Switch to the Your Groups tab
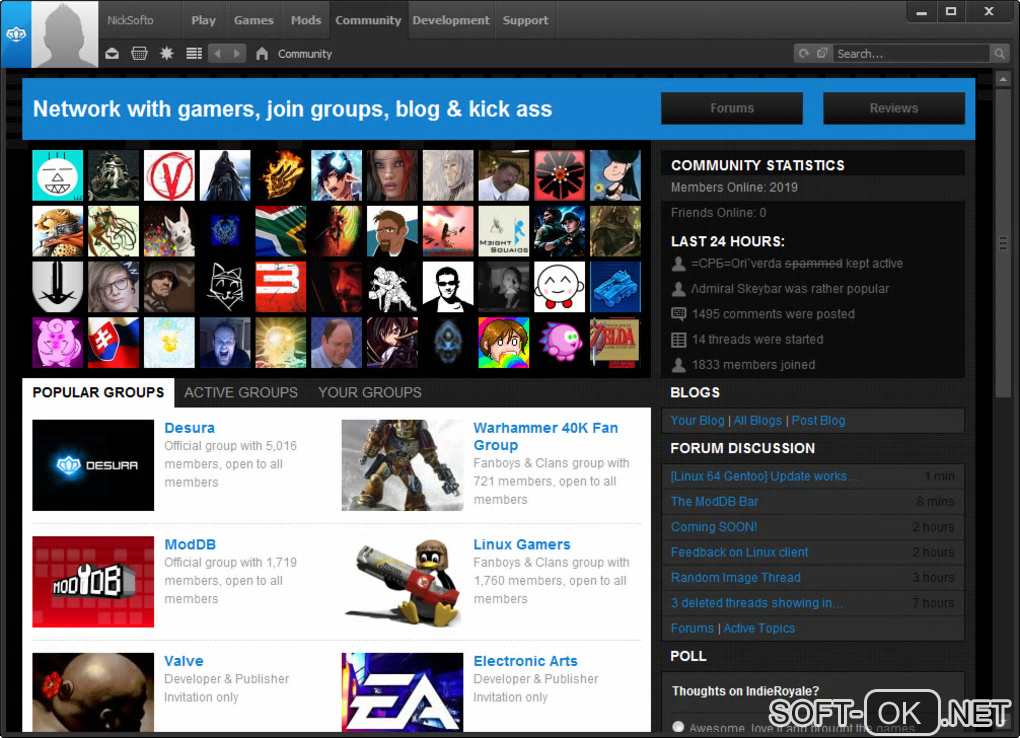 pyautogui.click(x=369, y=392)
